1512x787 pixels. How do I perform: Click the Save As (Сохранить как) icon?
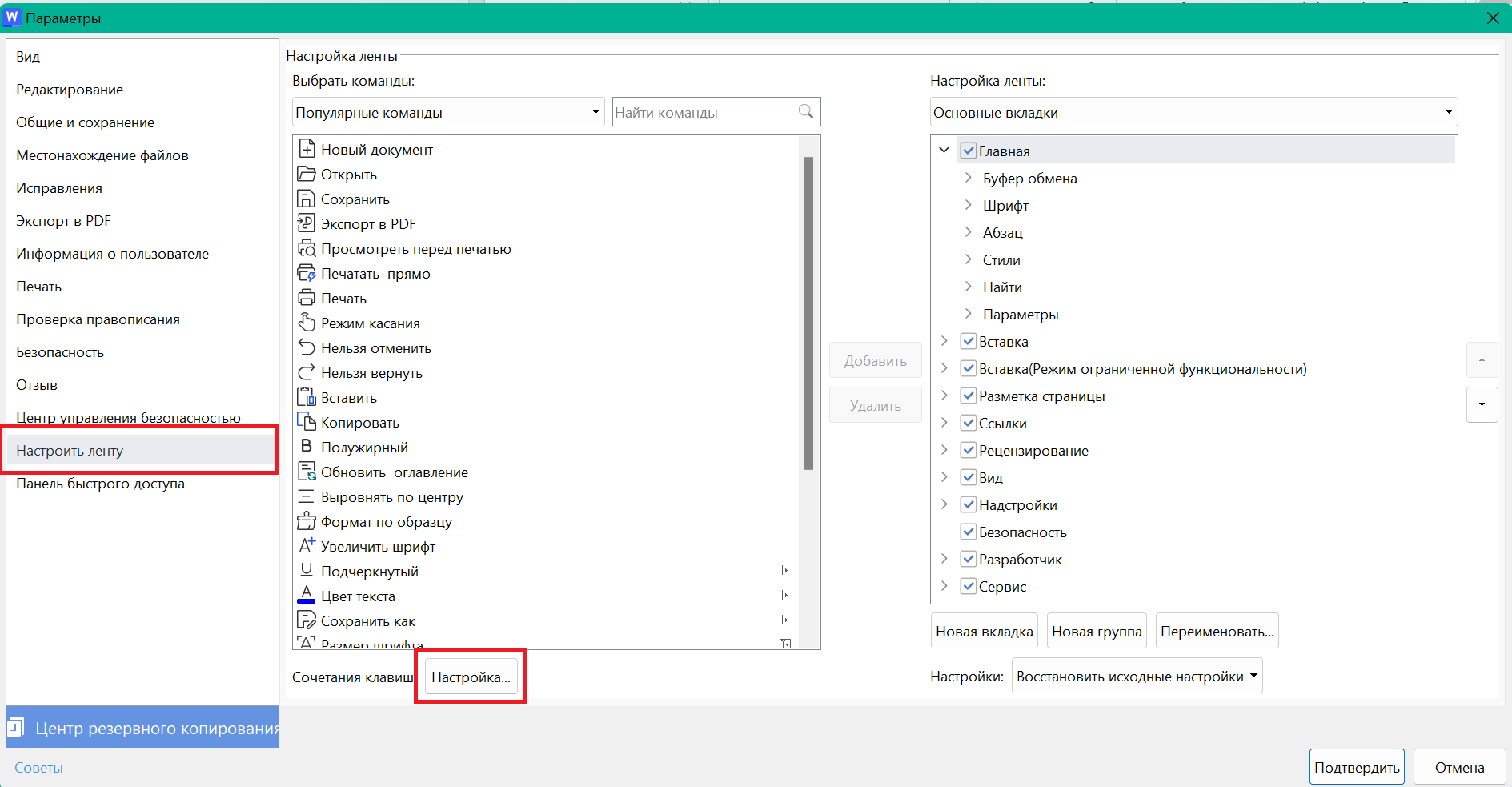307,620
